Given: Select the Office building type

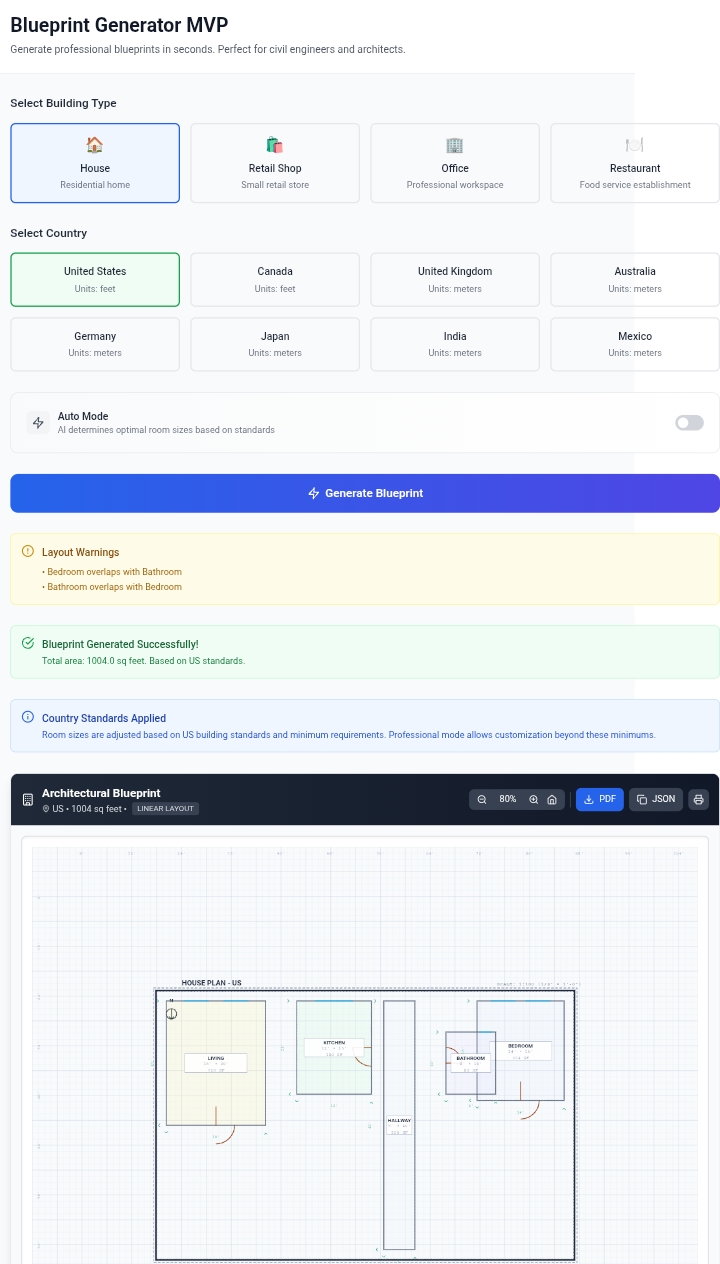Looking at the screenshot, I should [455, 163].
